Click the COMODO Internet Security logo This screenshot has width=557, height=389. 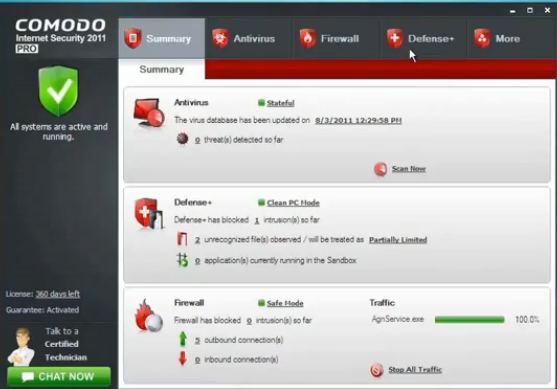tap(61, 36)
